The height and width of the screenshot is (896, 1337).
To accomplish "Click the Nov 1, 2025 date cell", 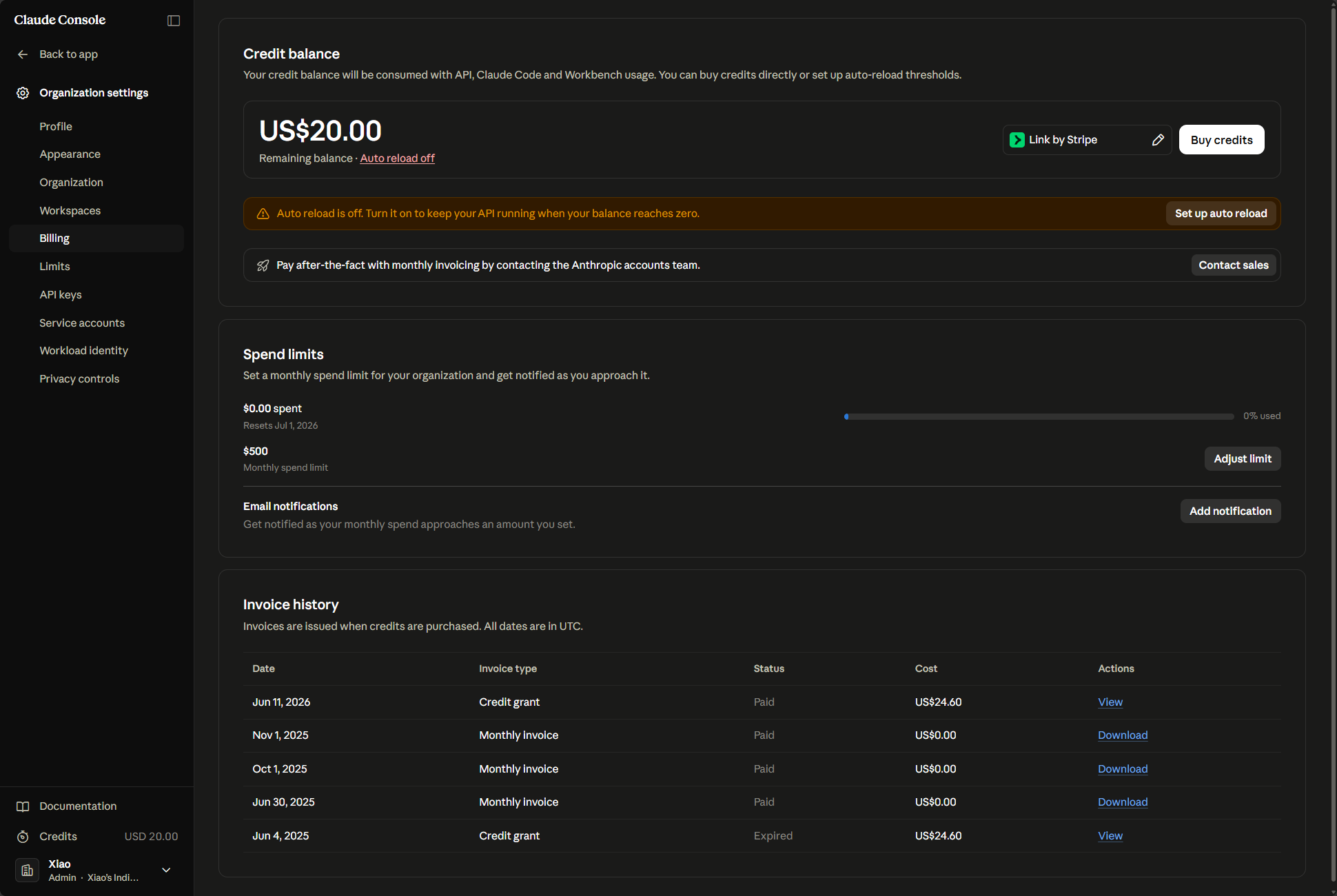I will pyautogui.click(x=280, y=735).
